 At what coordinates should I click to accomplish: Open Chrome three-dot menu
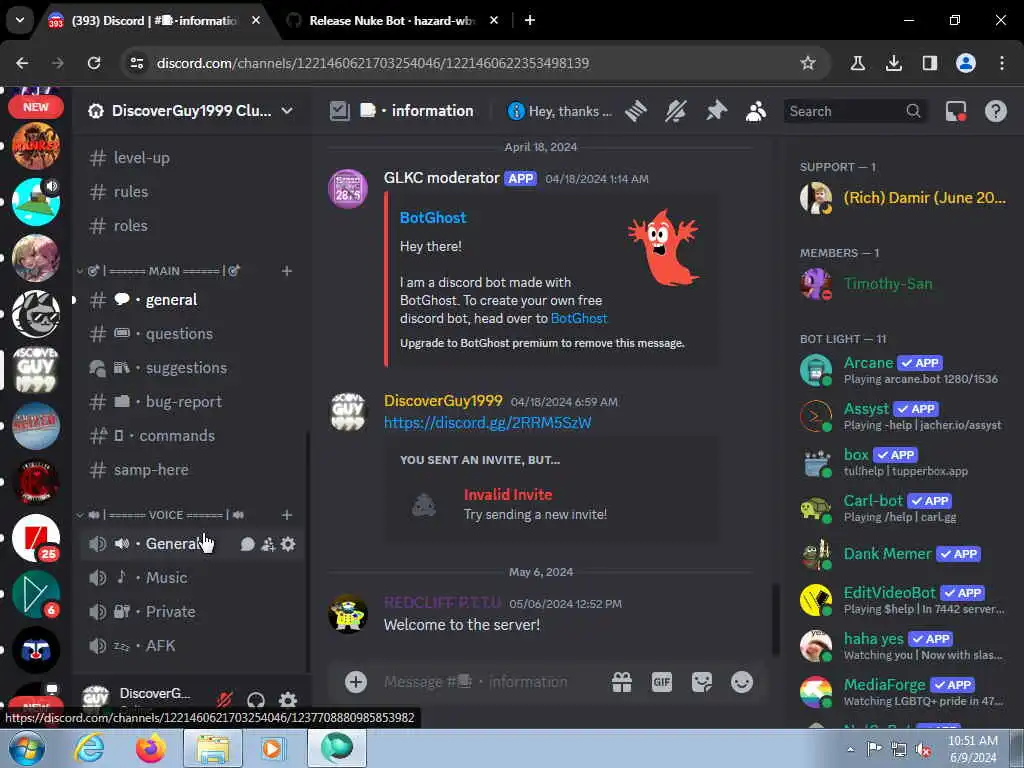tap(1002, 63)
